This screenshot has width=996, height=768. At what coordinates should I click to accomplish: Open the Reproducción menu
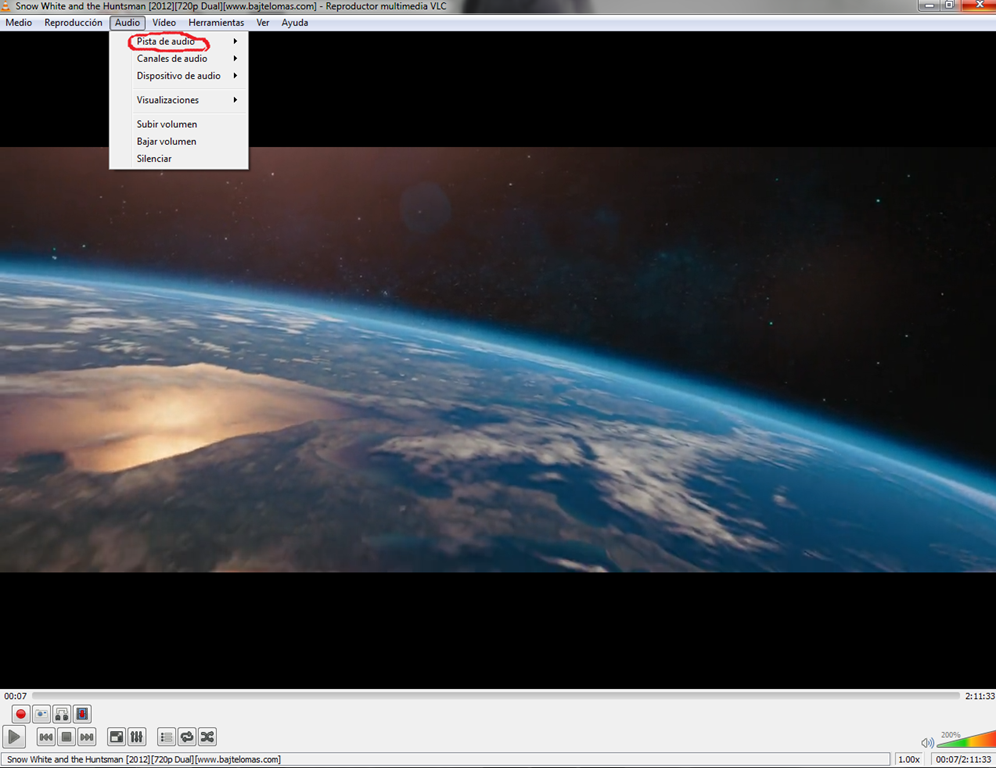pyautogui.click(x=73, y=23)
